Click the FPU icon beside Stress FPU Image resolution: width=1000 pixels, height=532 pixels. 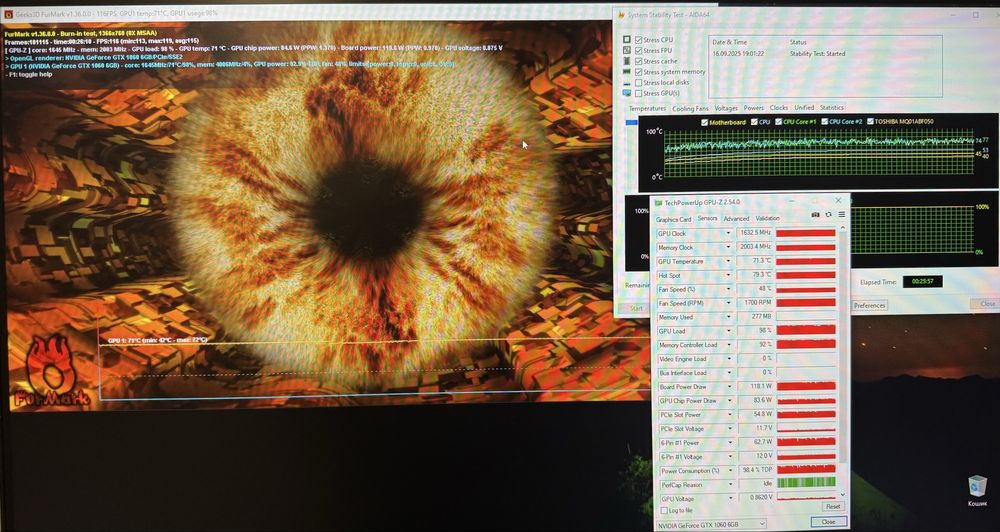pos(628,50)
